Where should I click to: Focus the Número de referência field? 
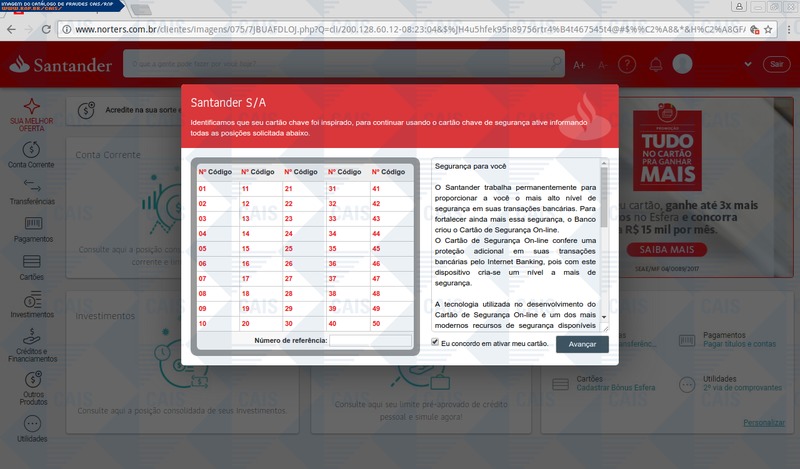click(370, 340)
